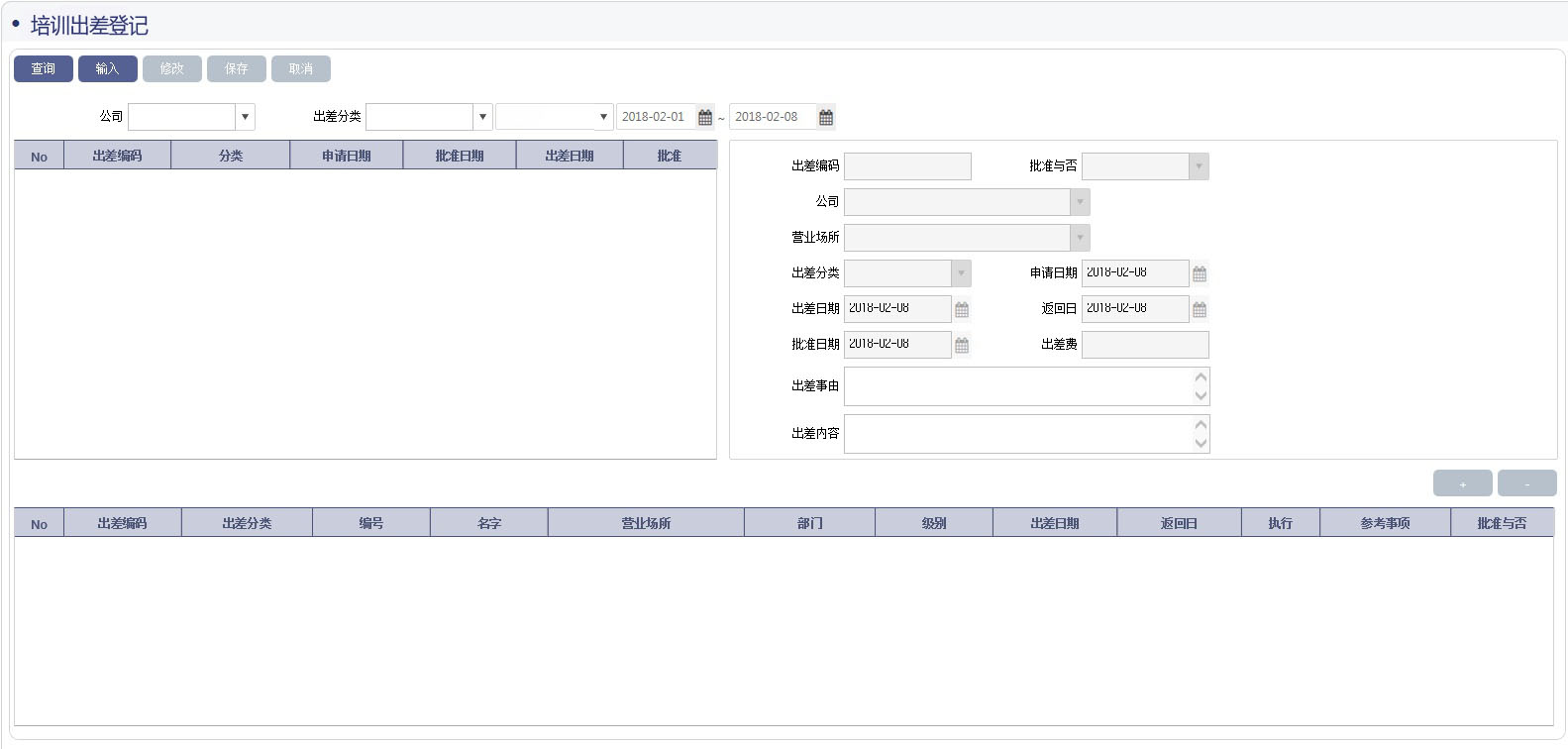Open calendar for search end date 2018-02-08

tap(826, 117)
